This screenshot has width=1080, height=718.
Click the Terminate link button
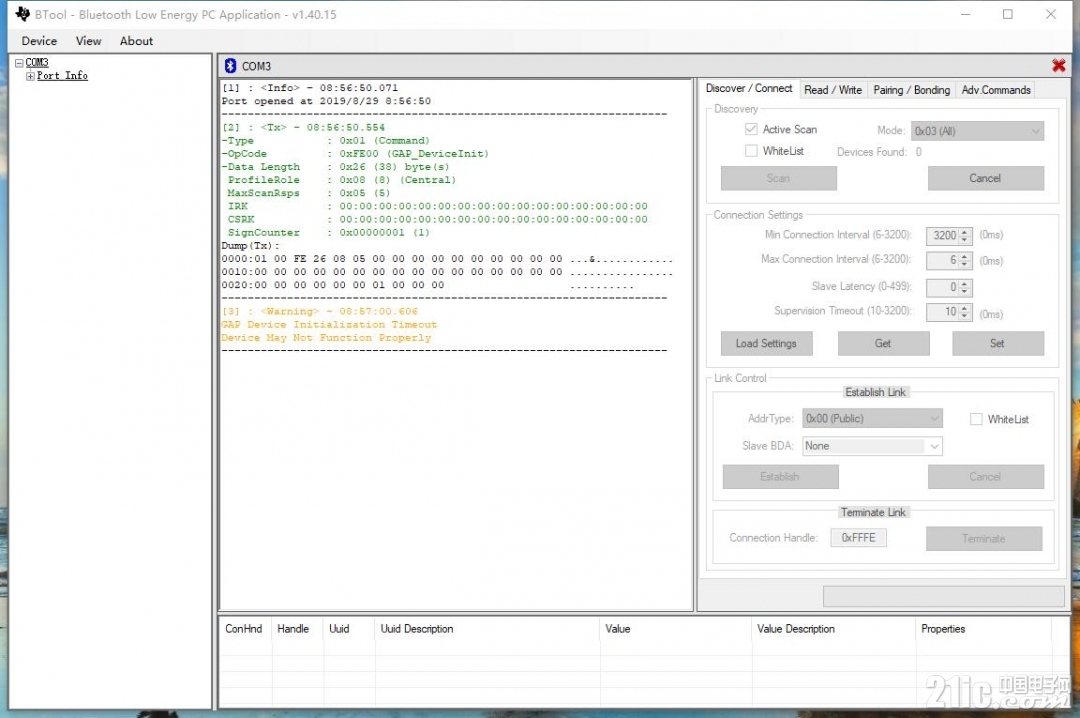984,538
